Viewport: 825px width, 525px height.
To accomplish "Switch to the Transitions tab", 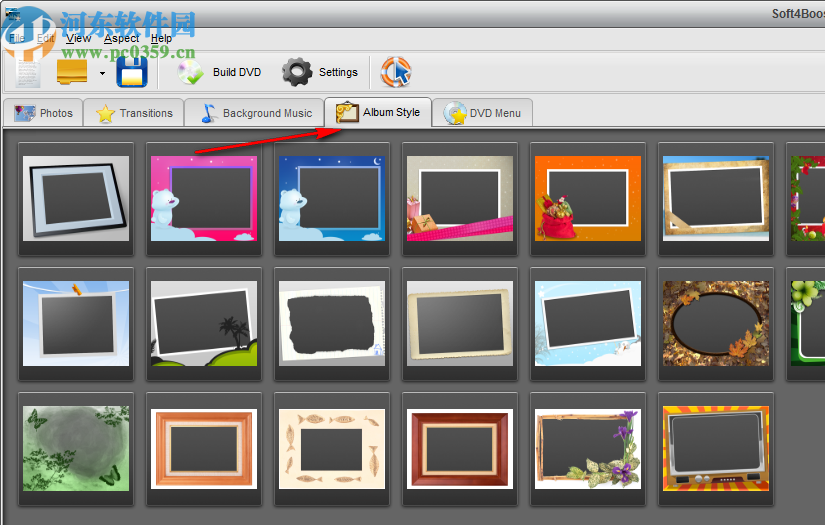I will 134,113.
